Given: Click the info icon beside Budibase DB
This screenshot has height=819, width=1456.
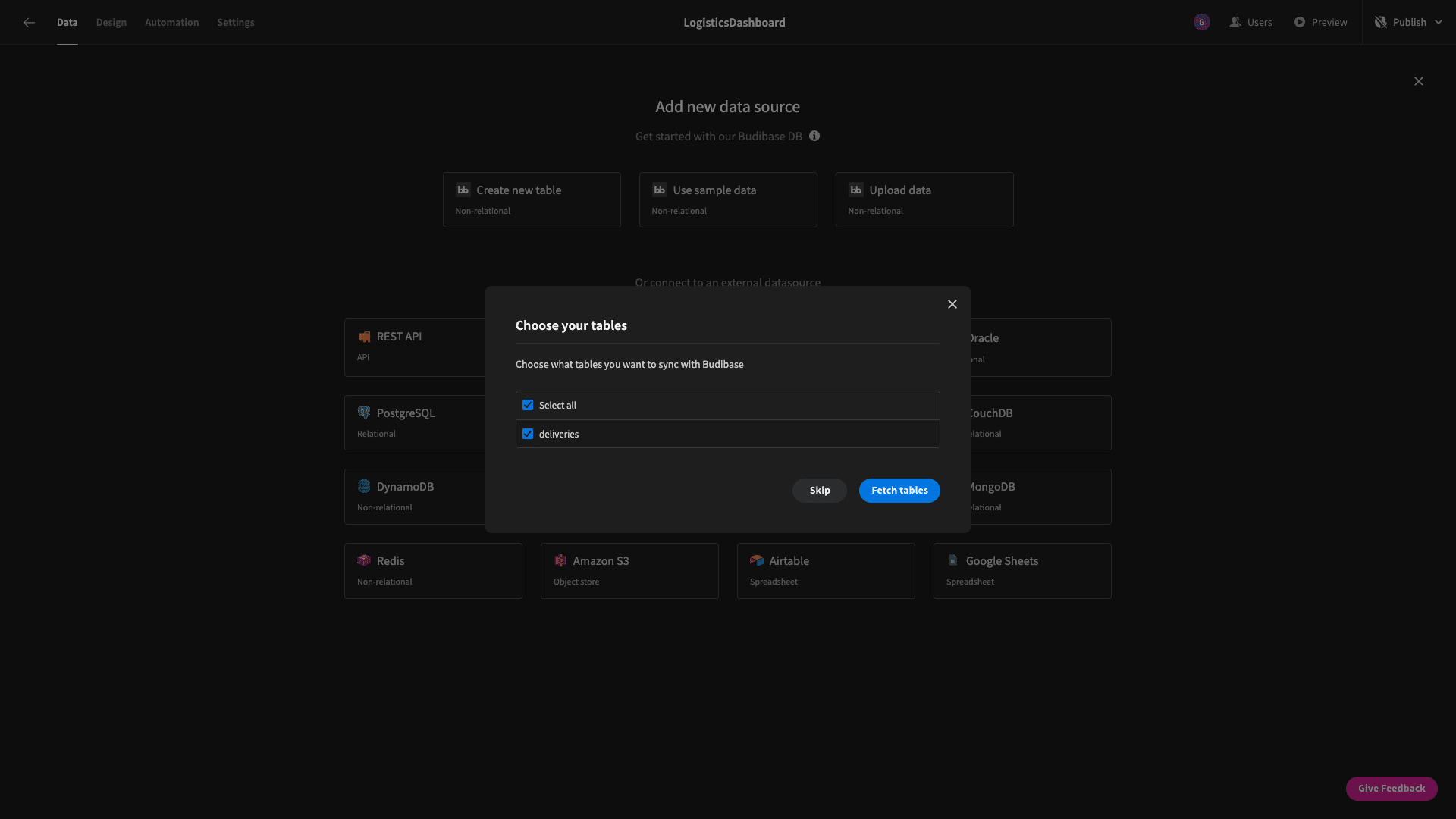Looking at the screenshot, I should tap(814, 136).
